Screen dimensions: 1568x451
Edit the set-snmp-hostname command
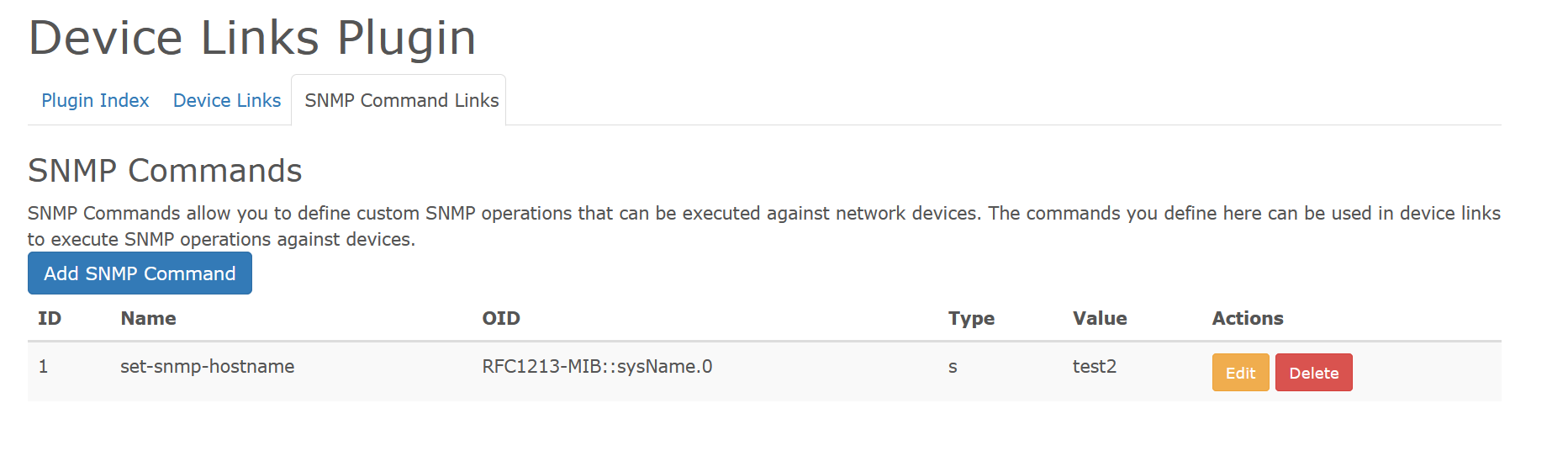(1240, 373)
